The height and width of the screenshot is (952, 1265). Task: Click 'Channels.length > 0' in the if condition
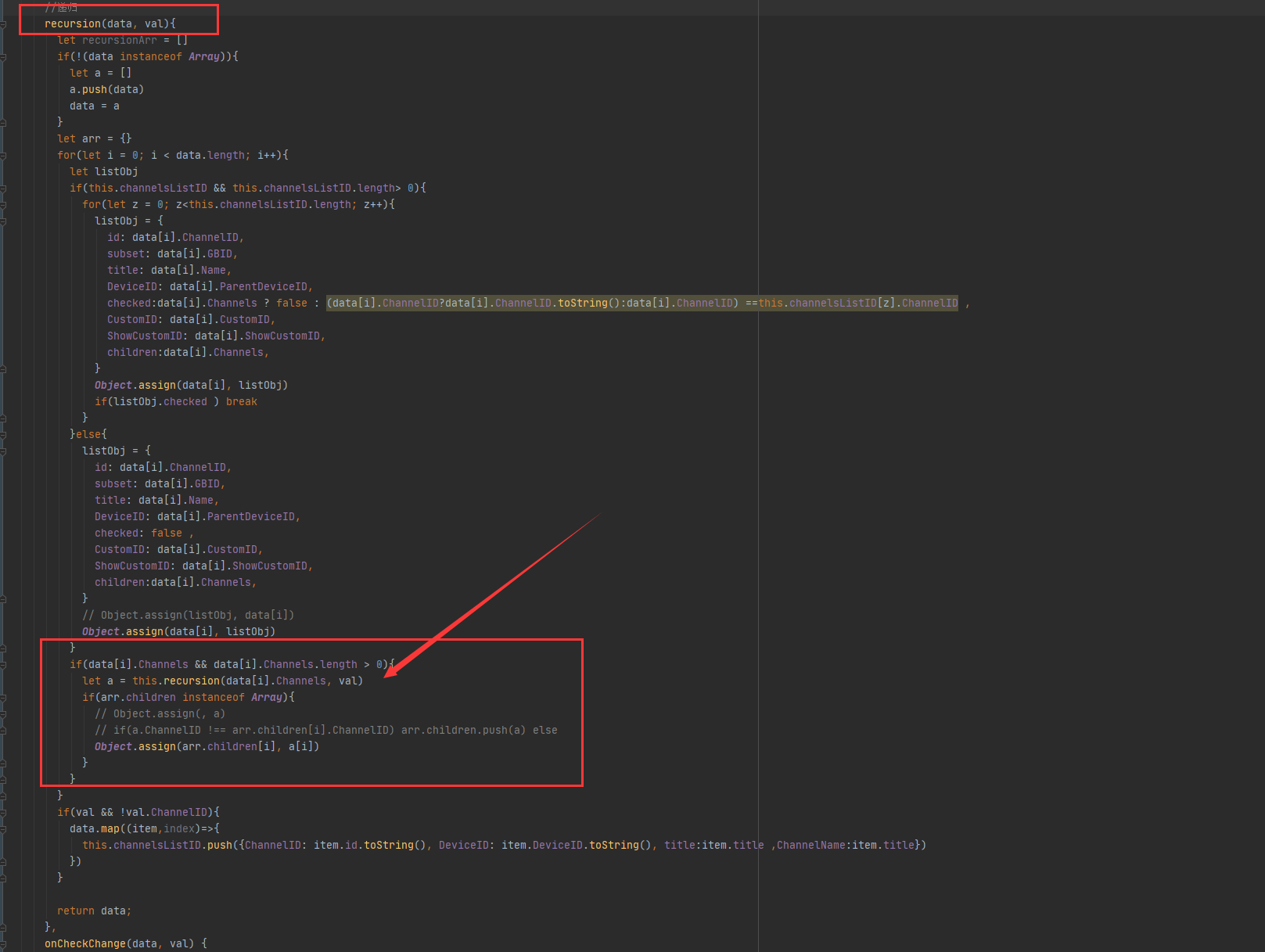[323, 665]
